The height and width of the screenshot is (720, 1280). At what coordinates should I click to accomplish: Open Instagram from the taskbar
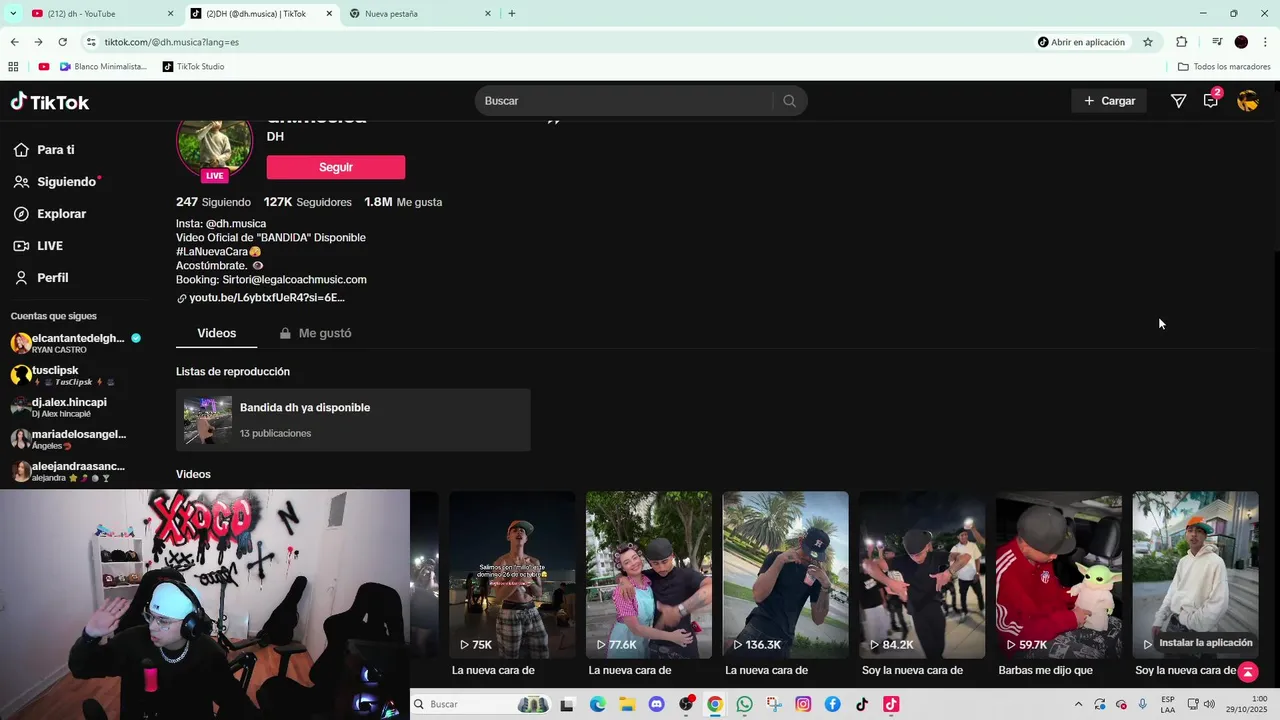pyautogui.click(x=803, y=704)
